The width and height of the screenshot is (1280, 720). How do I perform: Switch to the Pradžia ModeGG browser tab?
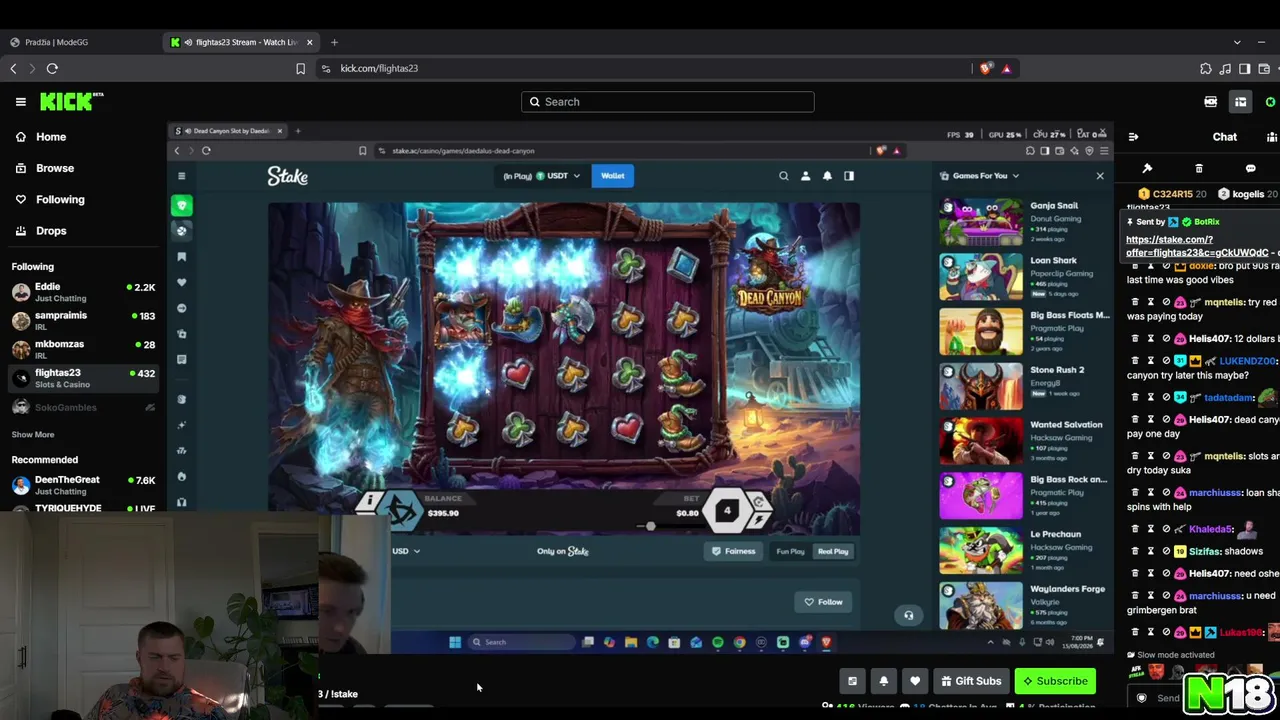coord(78,42)
